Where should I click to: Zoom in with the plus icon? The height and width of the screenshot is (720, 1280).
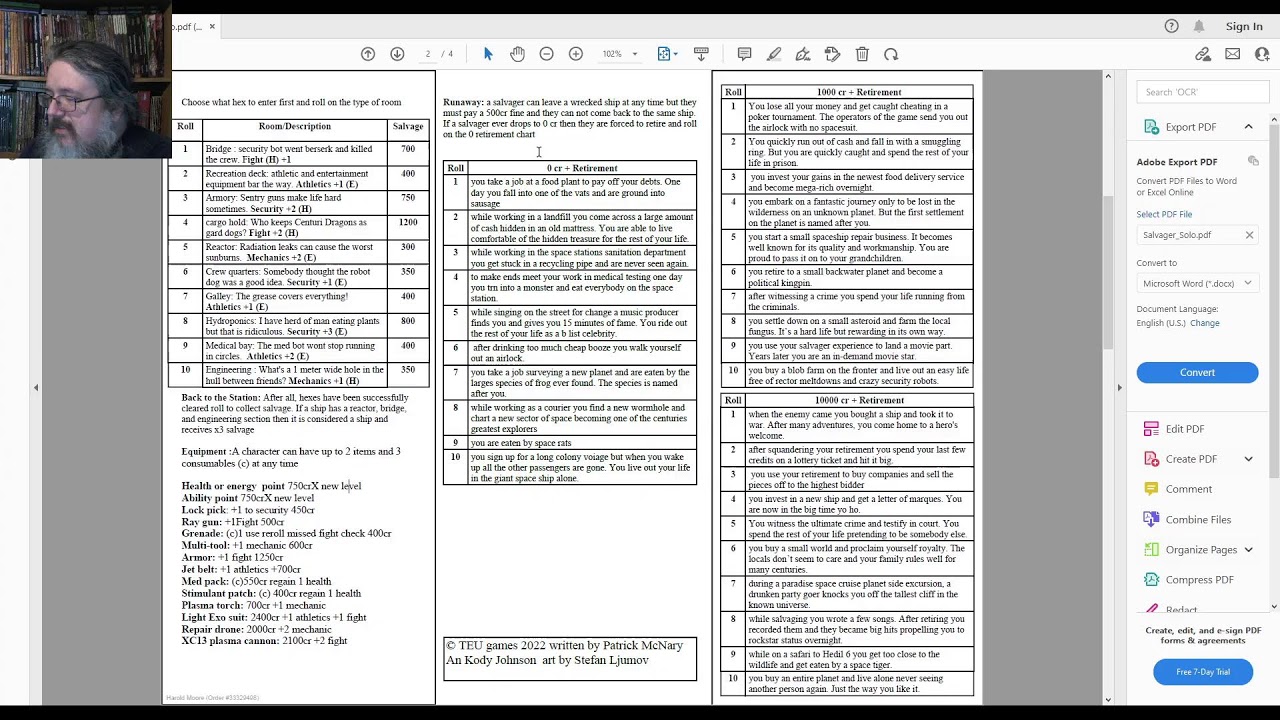click(x=576, y=54)
